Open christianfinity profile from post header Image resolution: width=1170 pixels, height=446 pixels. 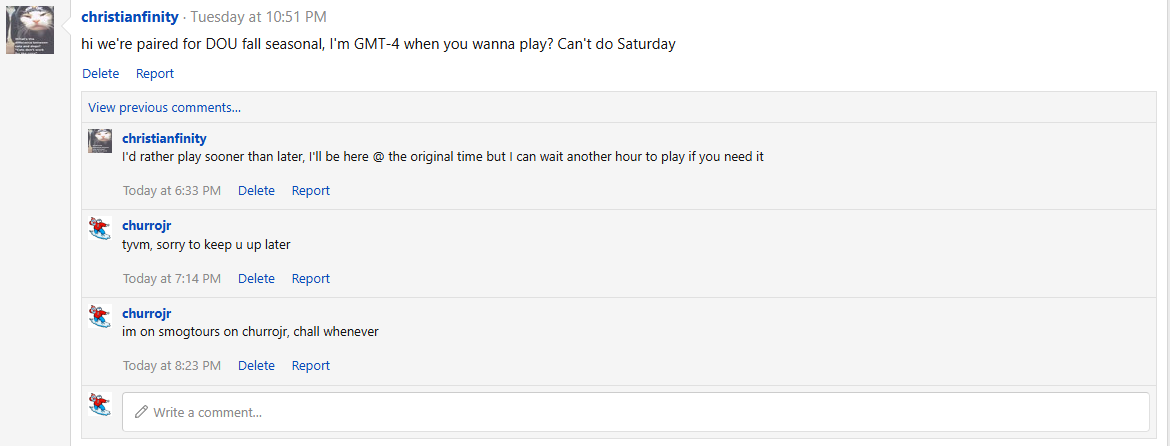click(x=130, y=16)
